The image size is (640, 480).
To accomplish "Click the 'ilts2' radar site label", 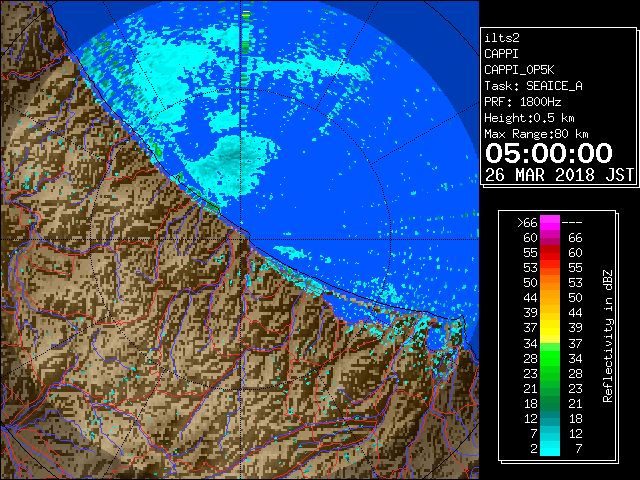I will (502, 38).
